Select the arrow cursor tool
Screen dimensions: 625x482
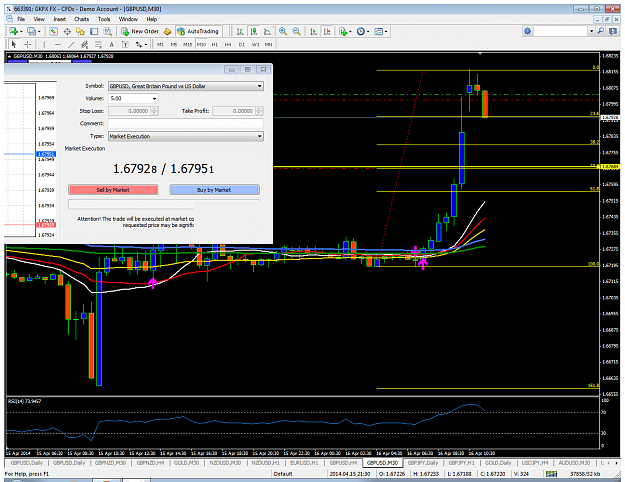[x=14, y=44]
